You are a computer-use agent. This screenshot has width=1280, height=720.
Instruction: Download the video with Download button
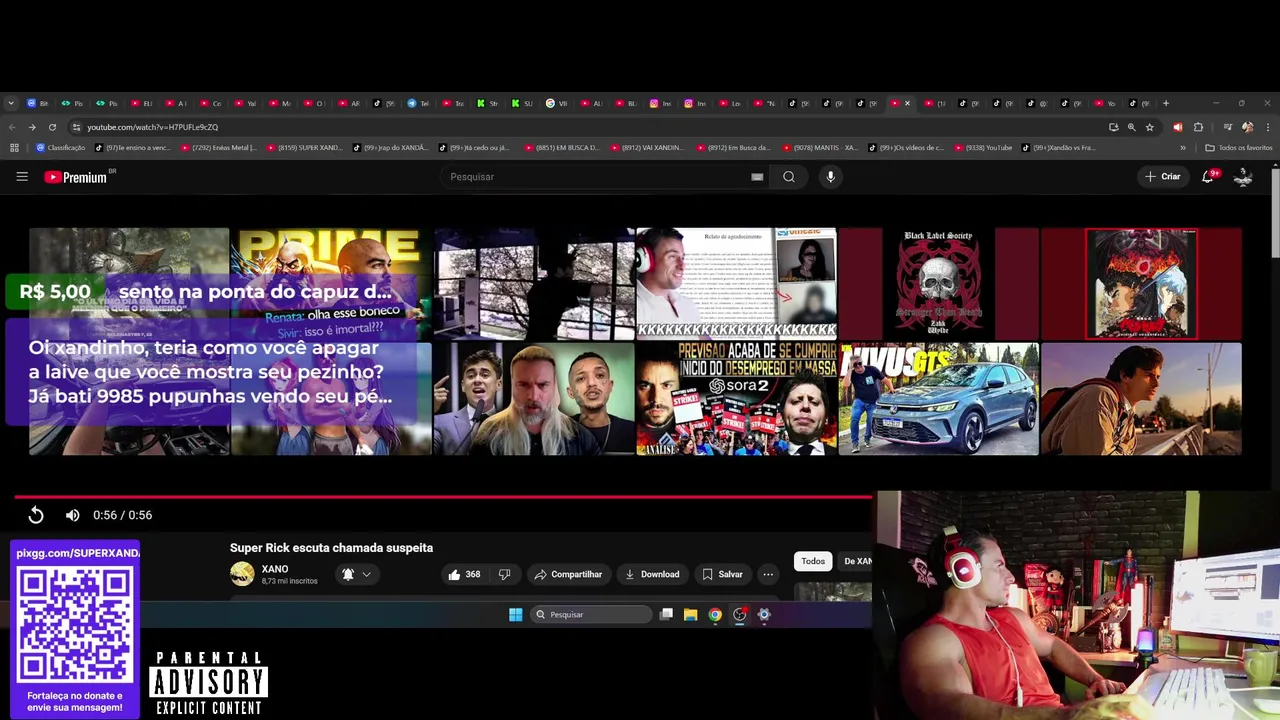point(652,574)
